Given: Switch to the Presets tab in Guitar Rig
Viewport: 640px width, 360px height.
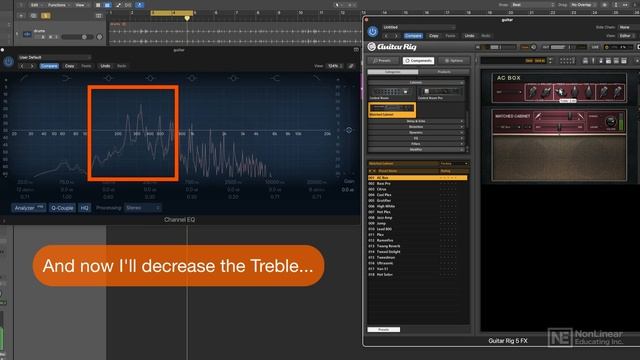Looking at the screenshot, I should click(382, 60).
